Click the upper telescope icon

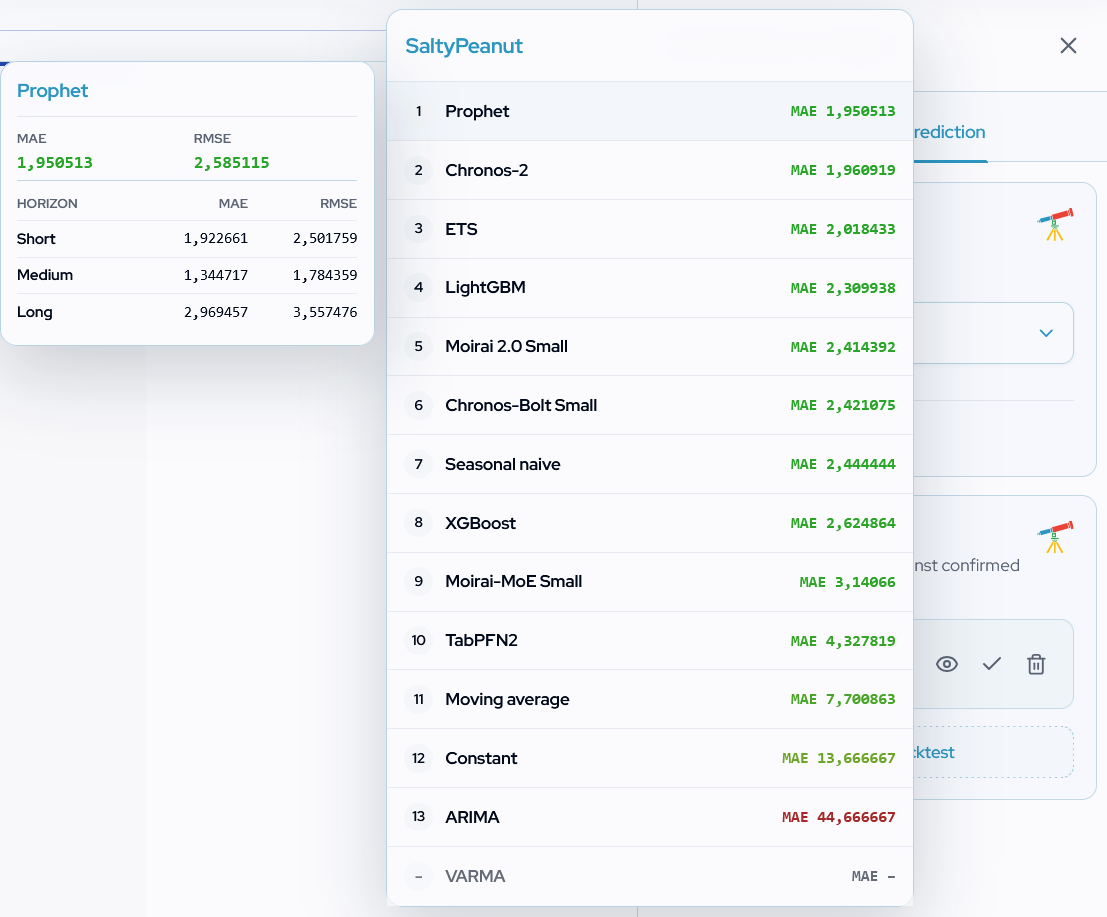tap(1055, 224)
